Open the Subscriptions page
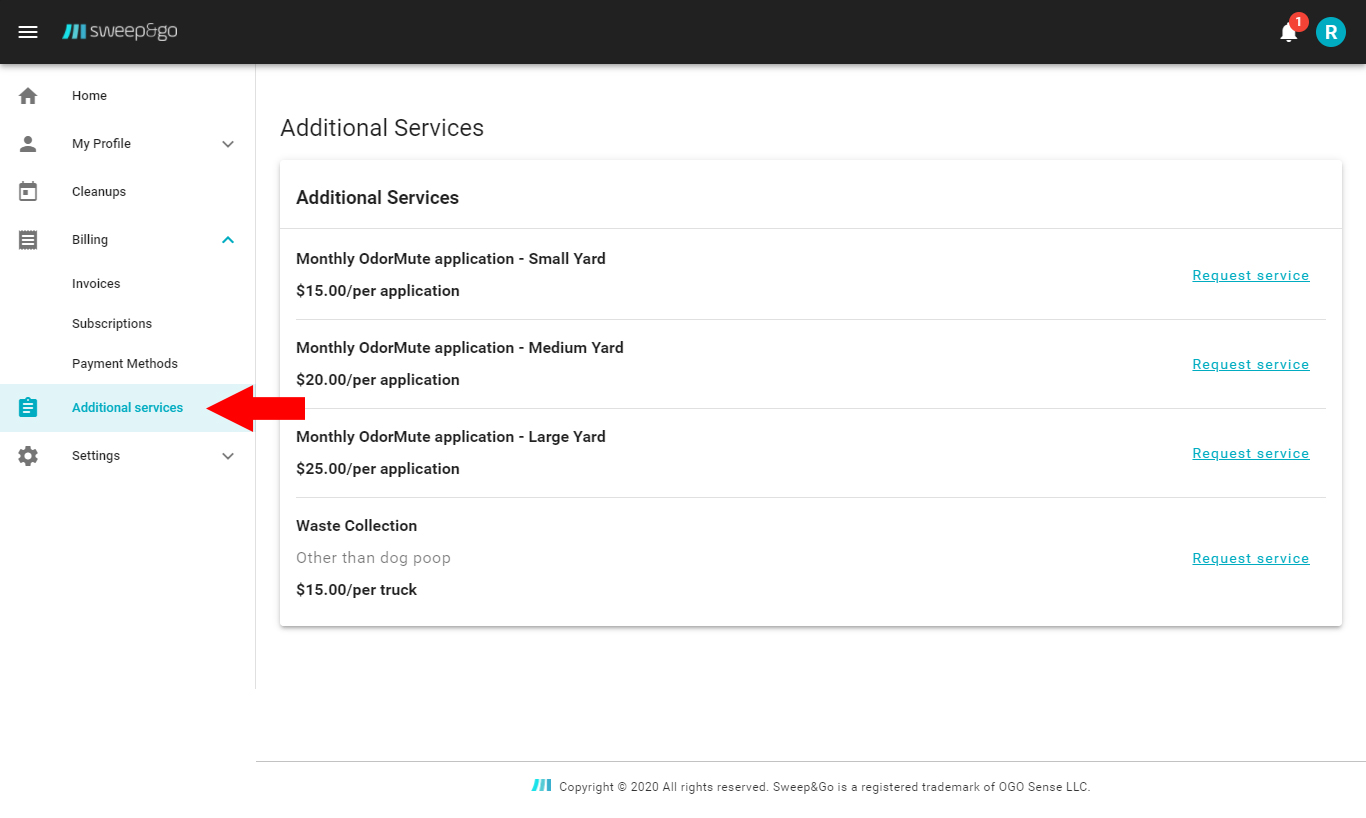Viewport: 1366px width, 818px height. coord(111,323)
